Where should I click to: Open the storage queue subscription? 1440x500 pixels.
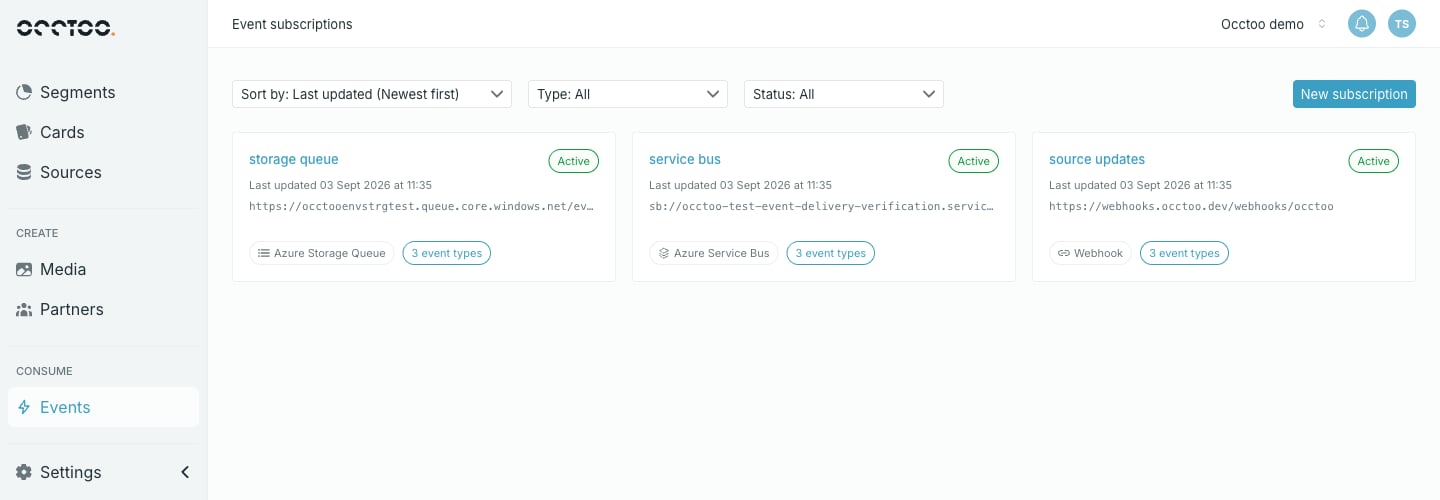click(x=294, y=159)
